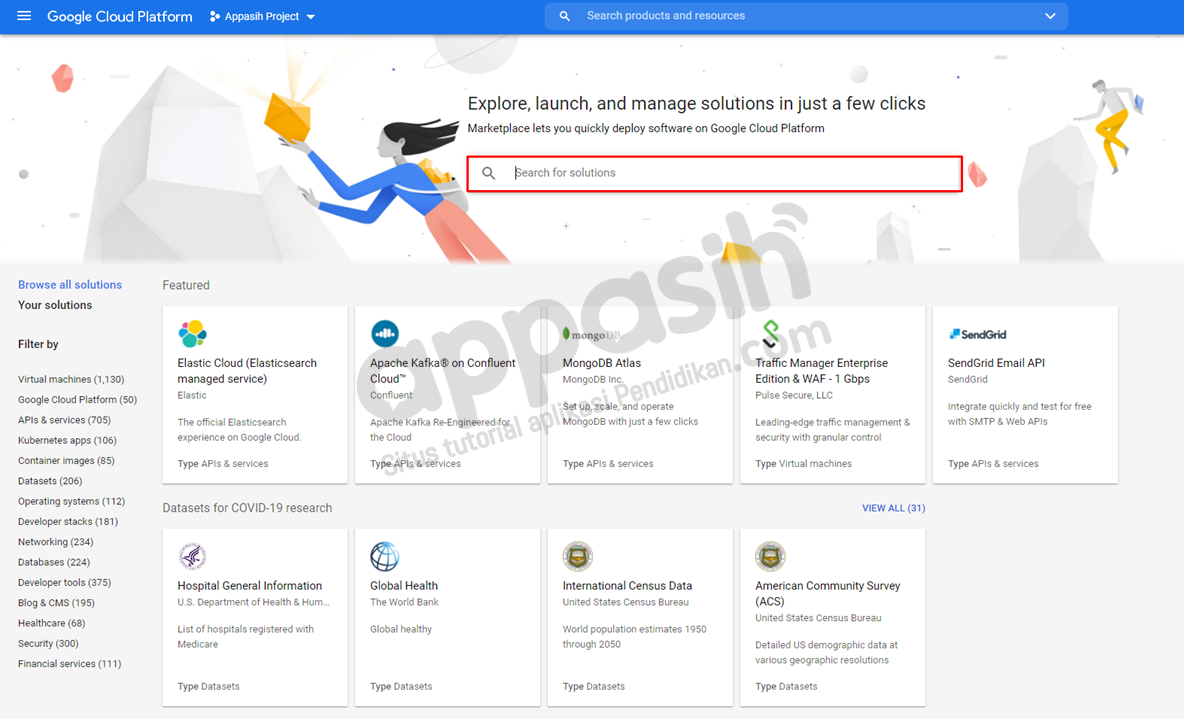This screenshot has height=719, width=1184.
Task: Filter by Google Cloud Platform (50)
Action: coord(77,400)
